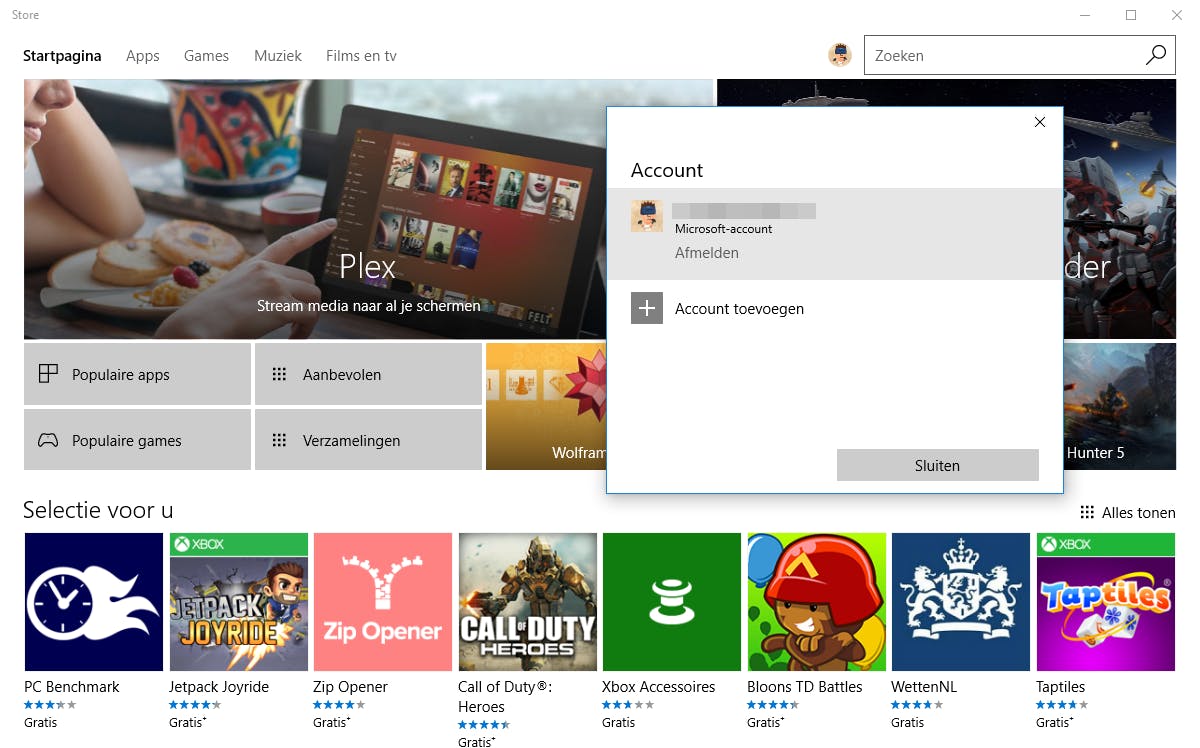The image size is (1200, 748).
Task: Open the Zip Opener app tile
Action: click(x=383, y=602)
